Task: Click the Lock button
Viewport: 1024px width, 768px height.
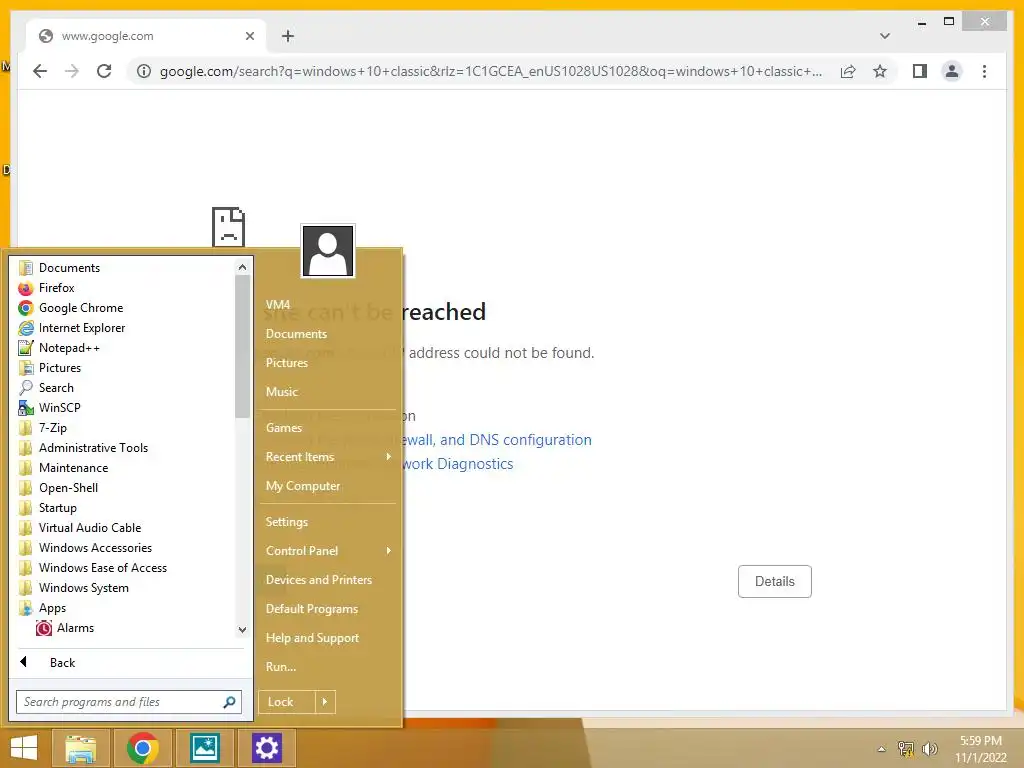Action: (x=287, y=702)
